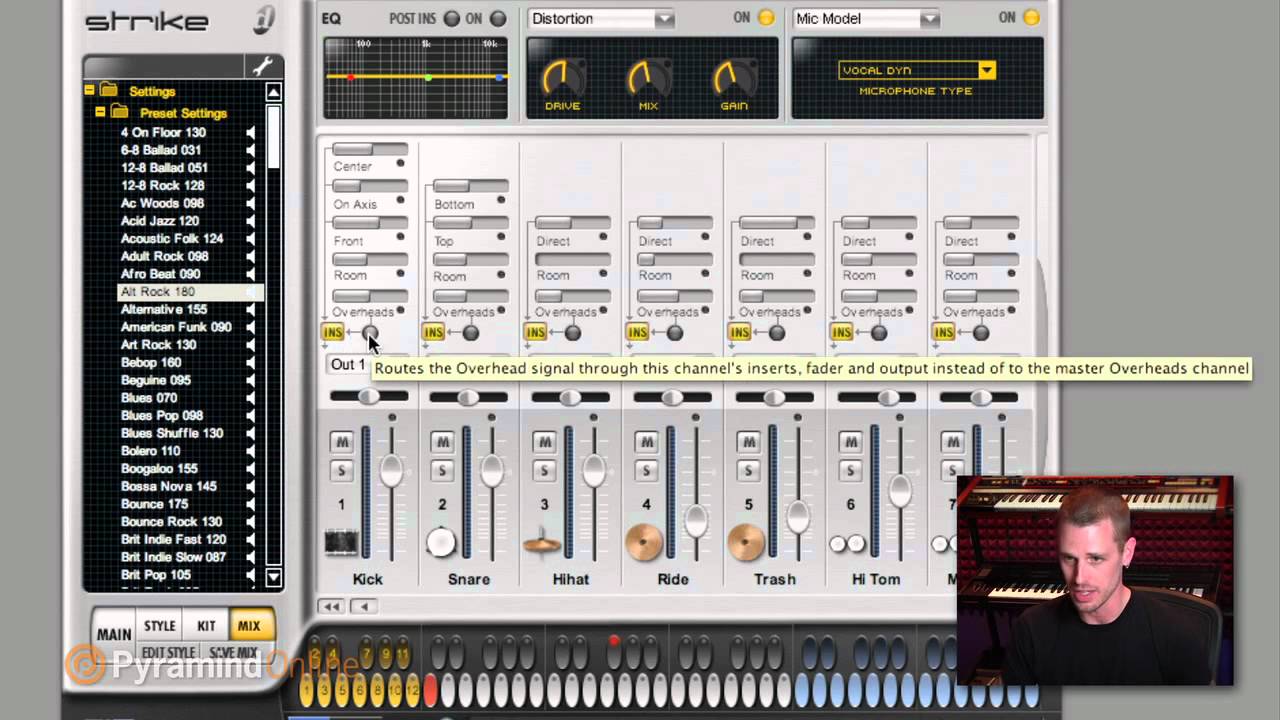The width and height of the screenshot is (1280, 720).
Task: Open the Settings folder icon
Action: point(109,91)
